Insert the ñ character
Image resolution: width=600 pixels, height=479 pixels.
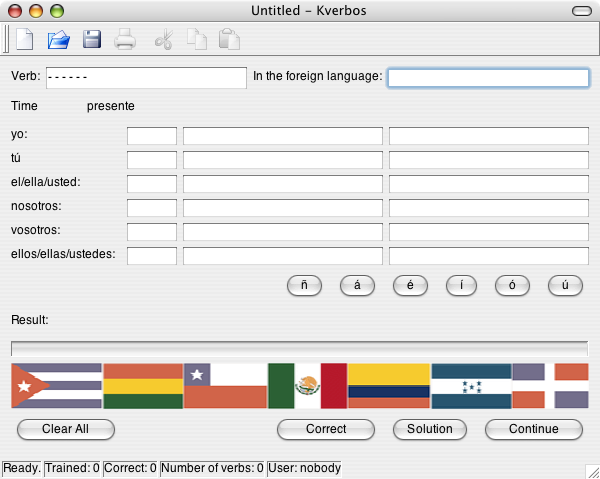[304, 285]
